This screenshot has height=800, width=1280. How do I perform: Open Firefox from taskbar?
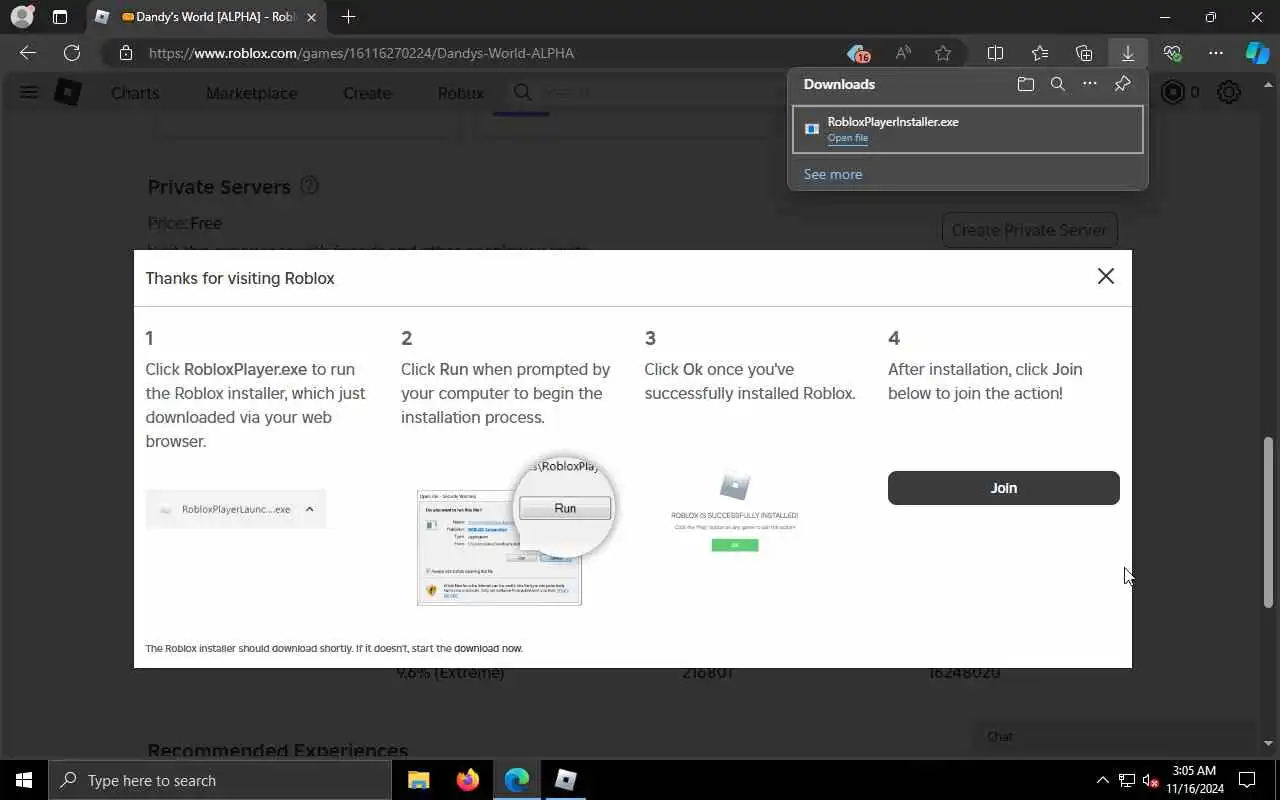467,780
